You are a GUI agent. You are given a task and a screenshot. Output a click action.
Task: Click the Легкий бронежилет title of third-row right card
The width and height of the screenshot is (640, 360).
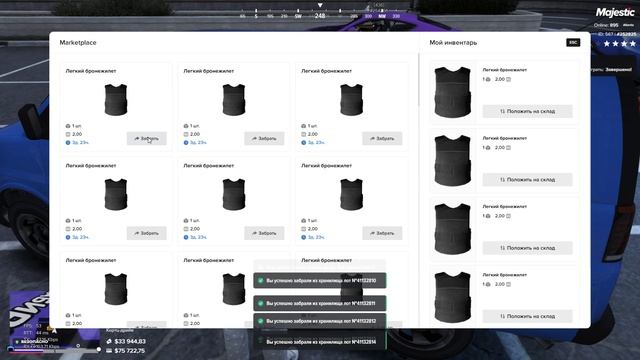pos(327,260)
